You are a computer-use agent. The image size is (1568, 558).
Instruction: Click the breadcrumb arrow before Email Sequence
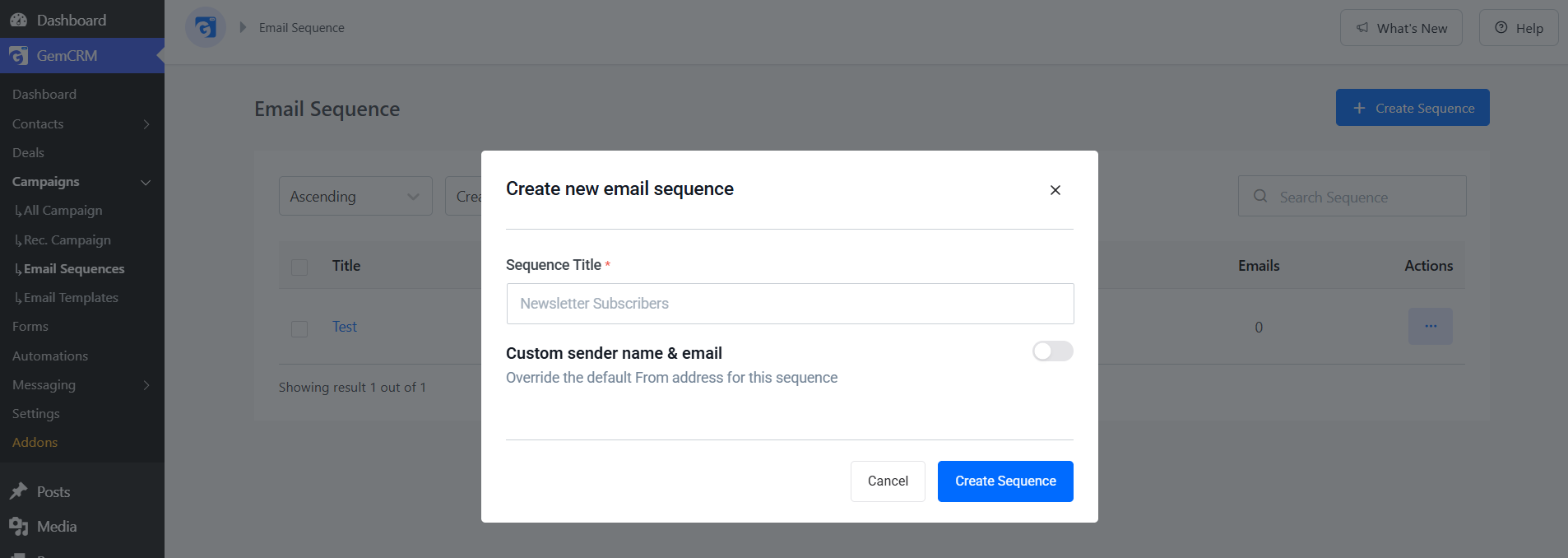click(243, 27)
